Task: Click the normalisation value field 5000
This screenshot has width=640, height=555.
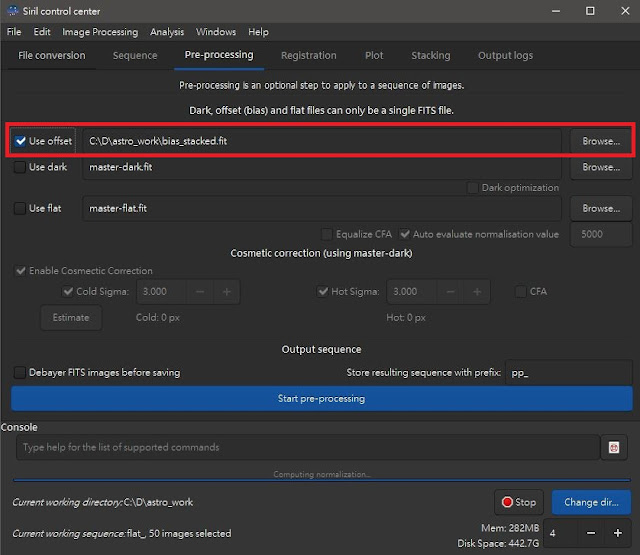Action: (601, 234)
